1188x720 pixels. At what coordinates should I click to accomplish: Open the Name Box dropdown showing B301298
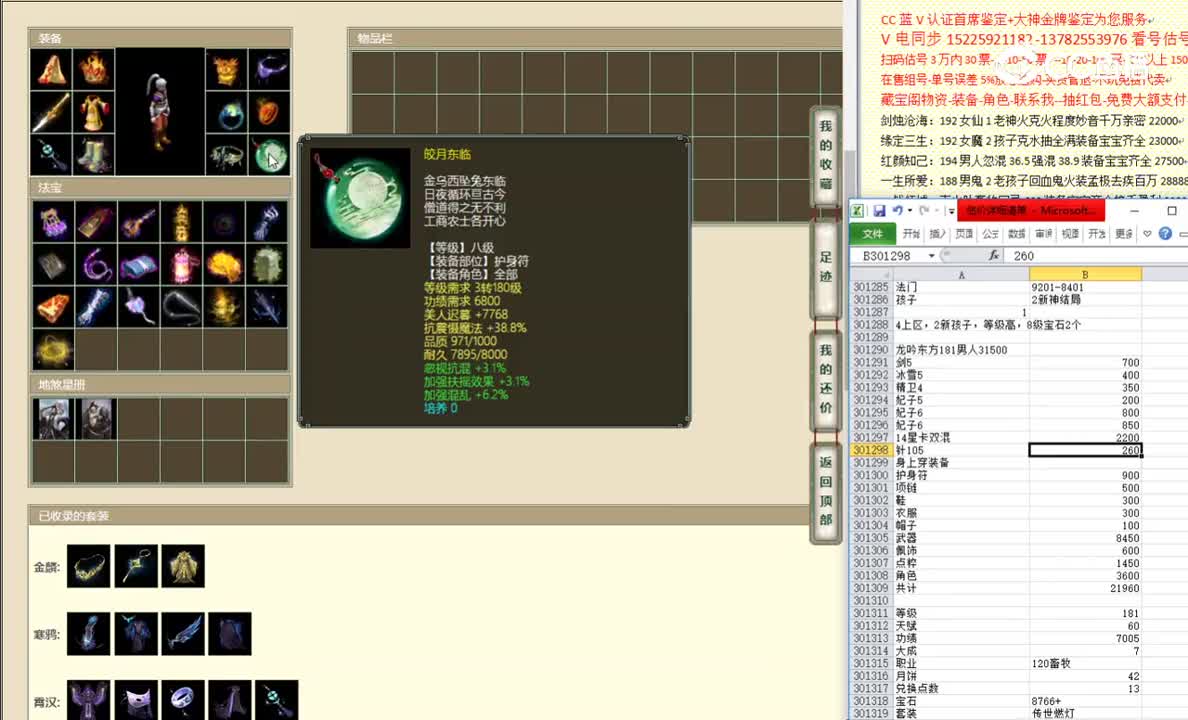pyautogui.click(x=931, y=255)
